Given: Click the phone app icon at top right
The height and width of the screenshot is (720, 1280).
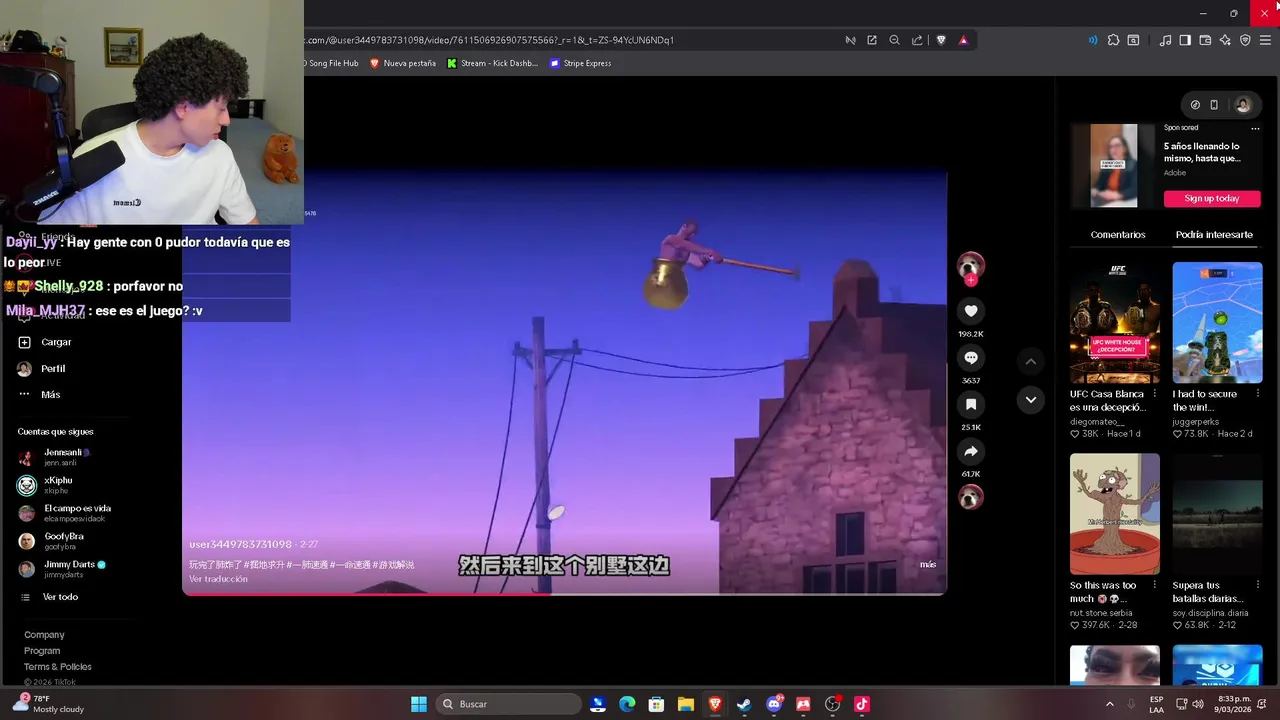Looking at the screenshot, I should click(x=1214, y=105).
